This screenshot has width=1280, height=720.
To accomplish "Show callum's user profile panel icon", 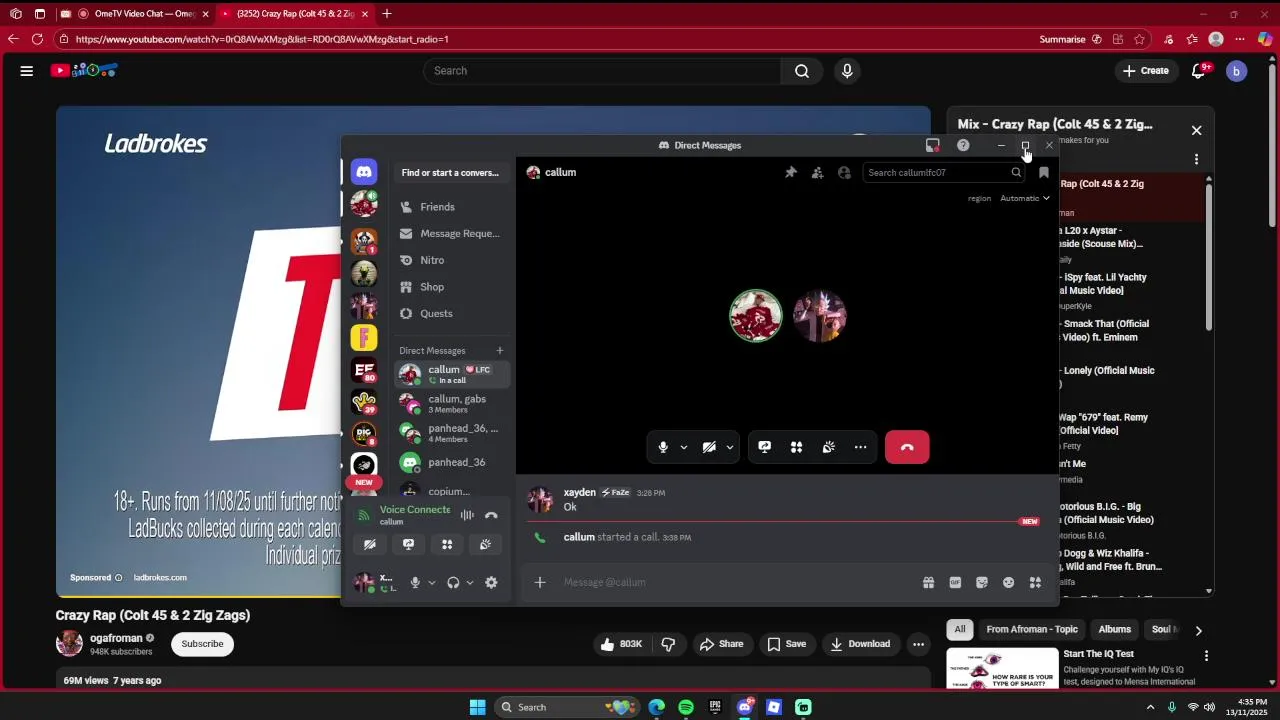I will pyautogui.click(x=844, y=172).
